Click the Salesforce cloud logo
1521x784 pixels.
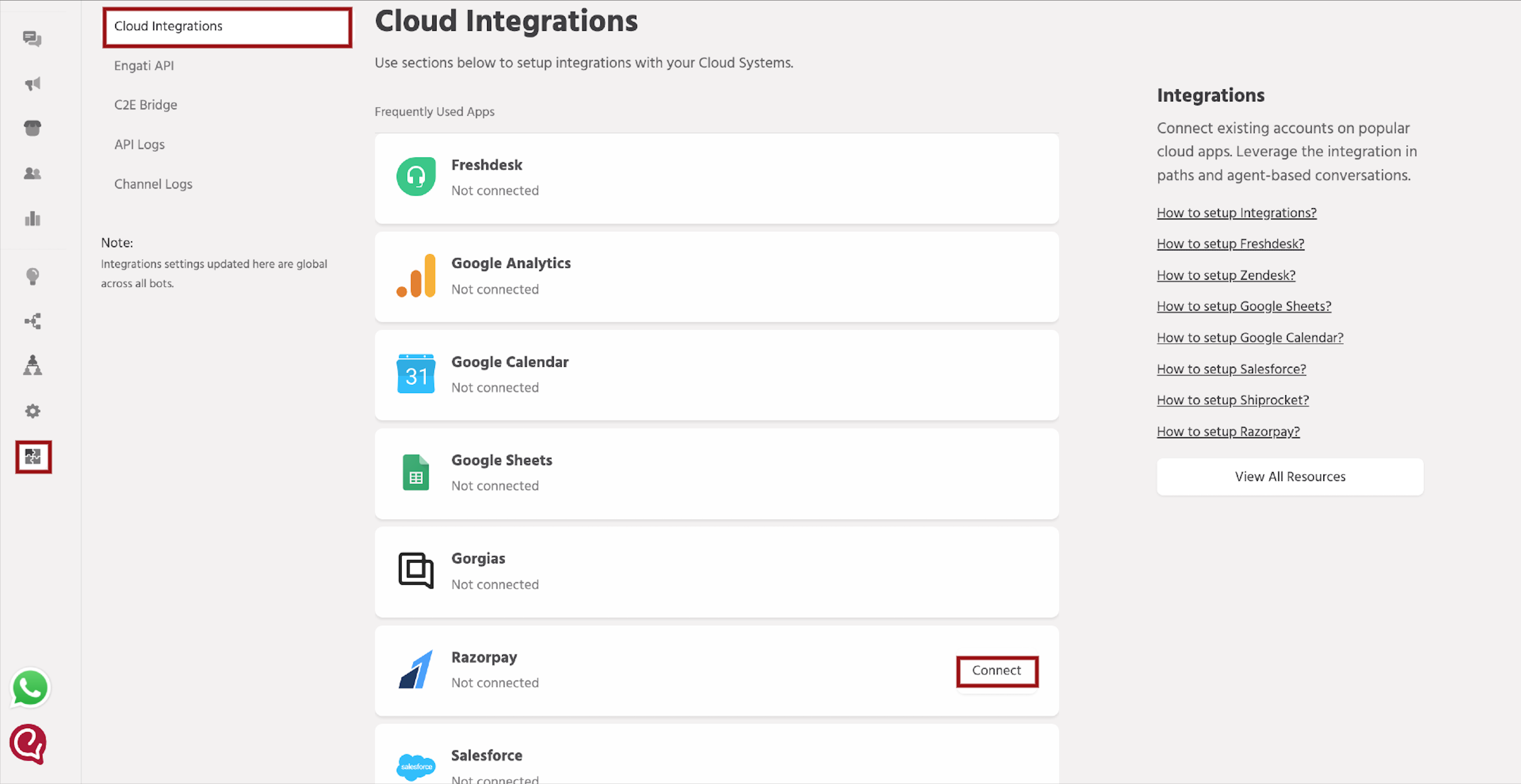416,766
